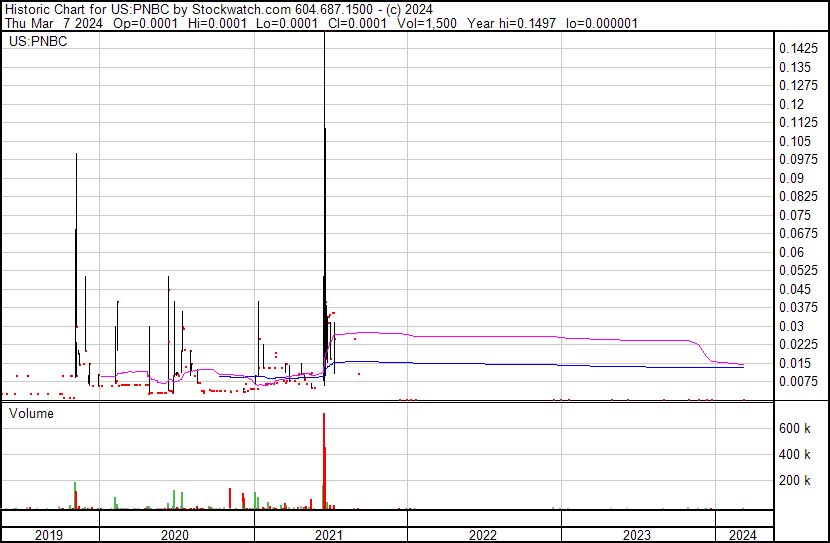830x543 pixels.
Task: Select the 2024 year label on timeline
Action: pos(742,535)
